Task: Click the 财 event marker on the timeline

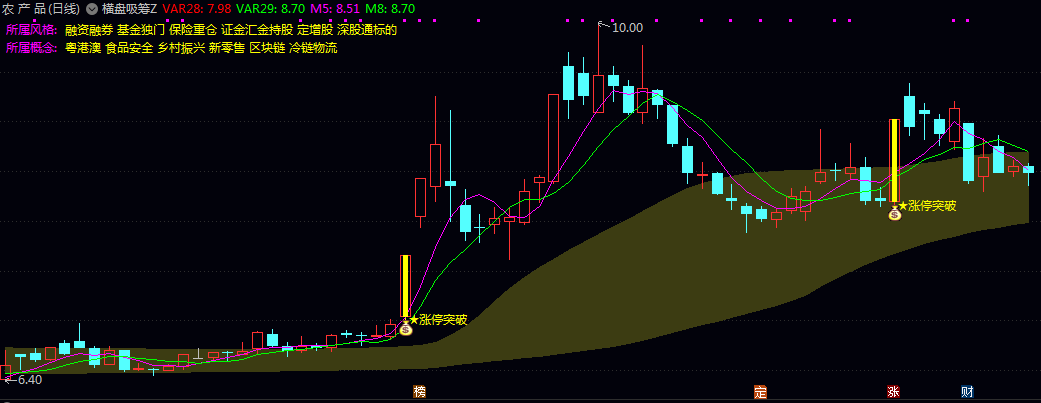Action: click(x=967, y=392)
